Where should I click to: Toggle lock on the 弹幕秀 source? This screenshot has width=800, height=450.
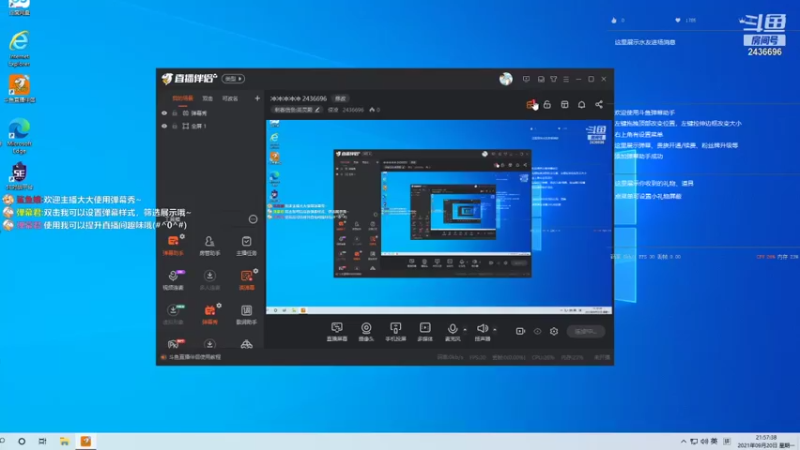(x=174, y=113)
